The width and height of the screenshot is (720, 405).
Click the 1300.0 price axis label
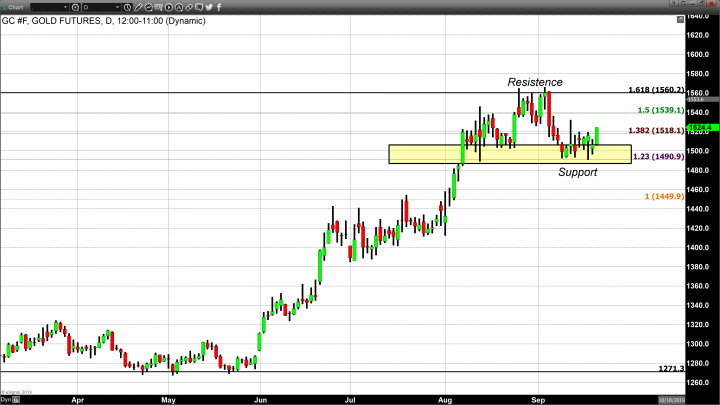pyautogui.click(x=698, y=343)
